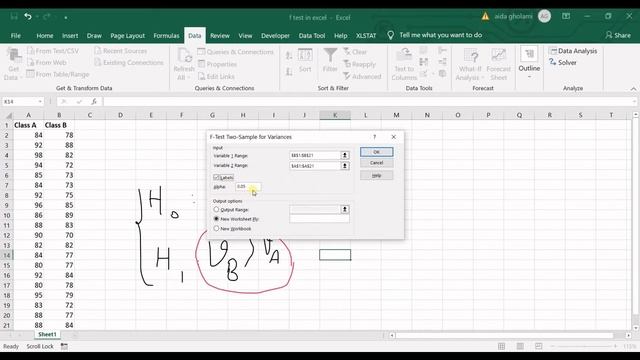Select the New Workbook radio button

pos(216,229)
